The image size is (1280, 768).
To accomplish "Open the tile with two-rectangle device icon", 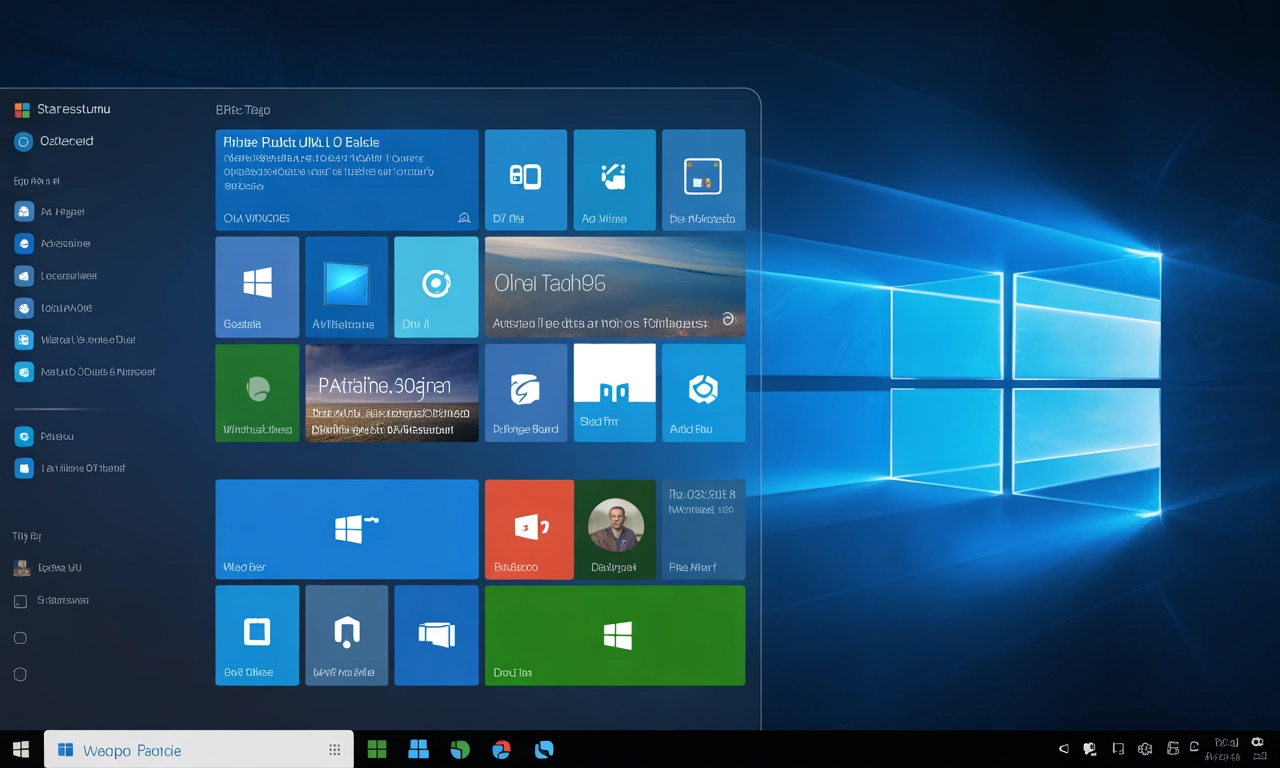I will (525, 180).
